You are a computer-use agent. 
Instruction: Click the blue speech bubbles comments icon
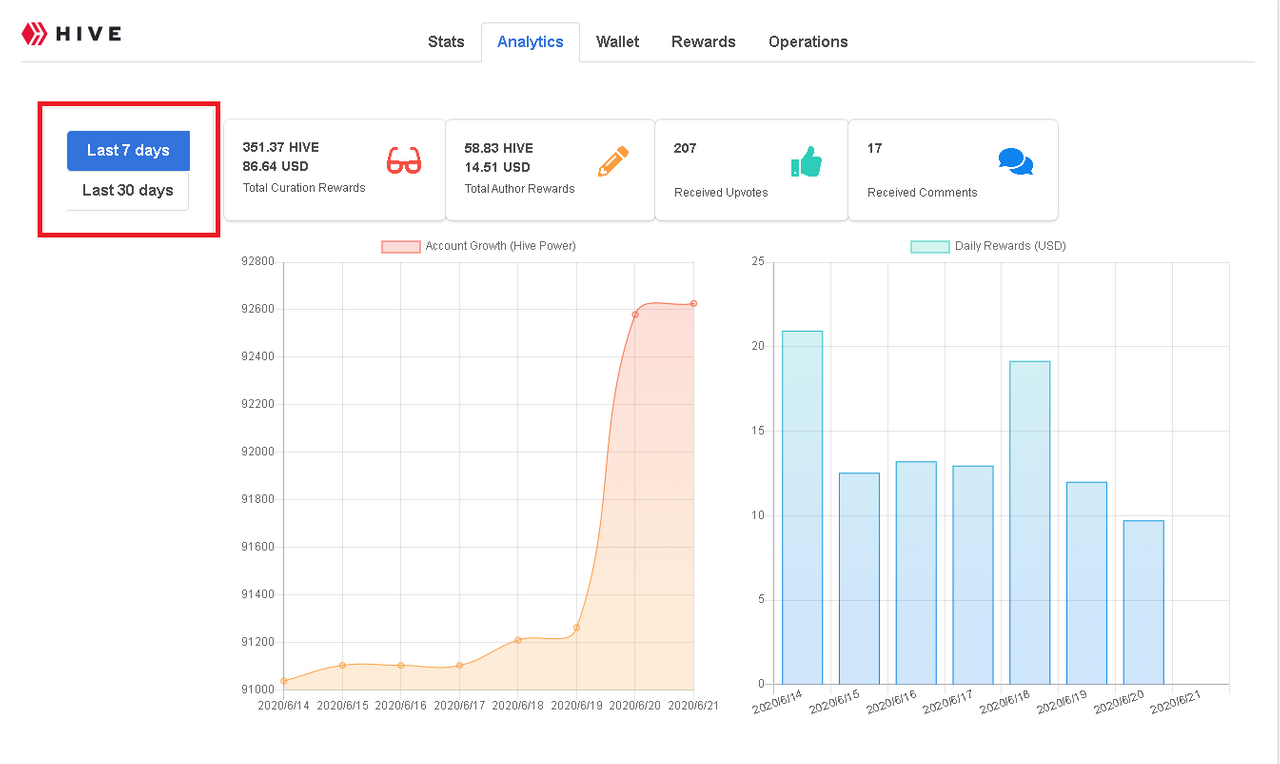pyautogui.click(x=1015, y=161)
